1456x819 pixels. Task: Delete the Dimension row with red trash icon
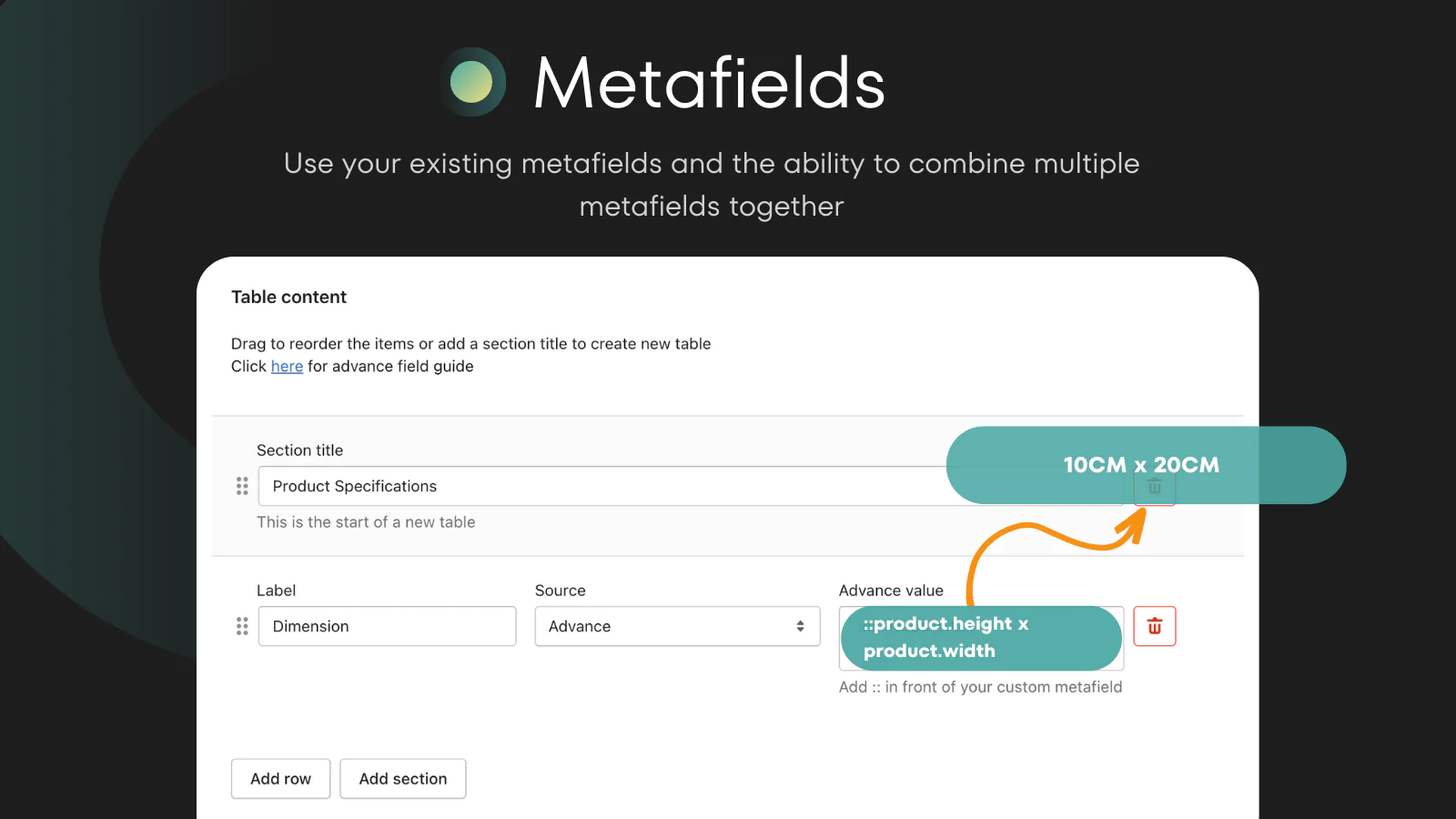(1154, 626)
